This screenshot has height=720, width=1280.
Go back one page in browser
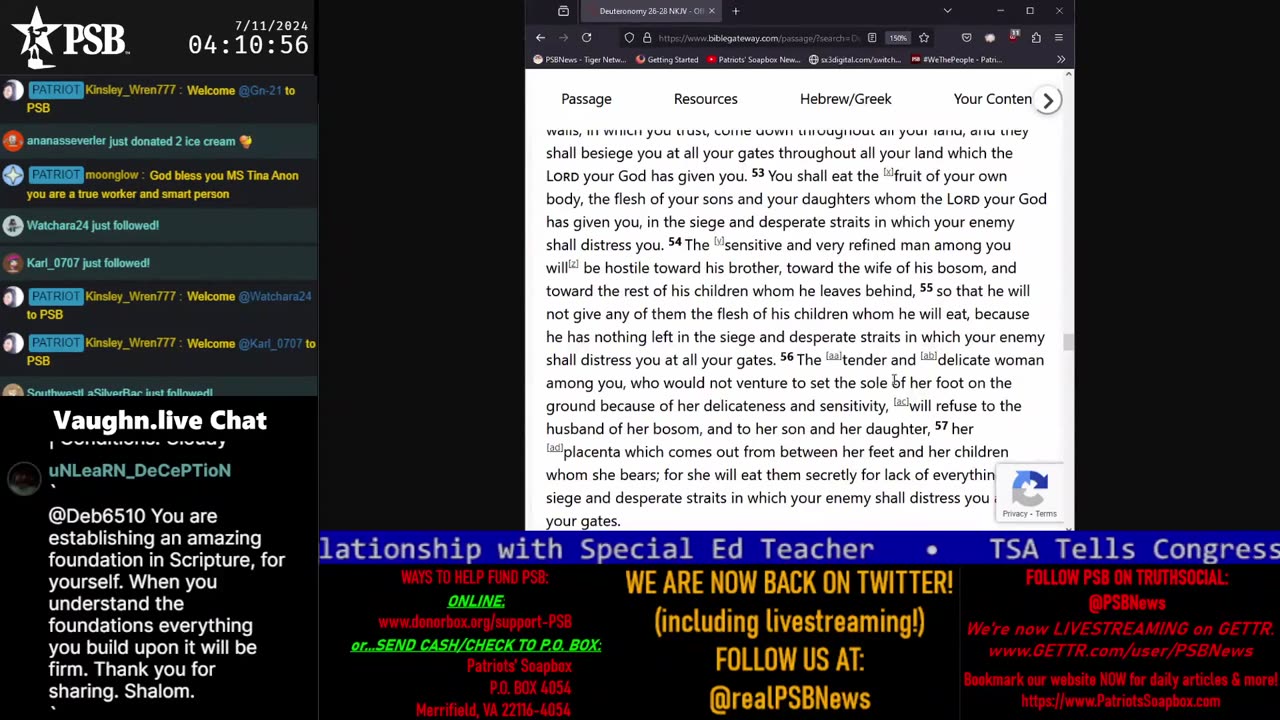point(540,38)
